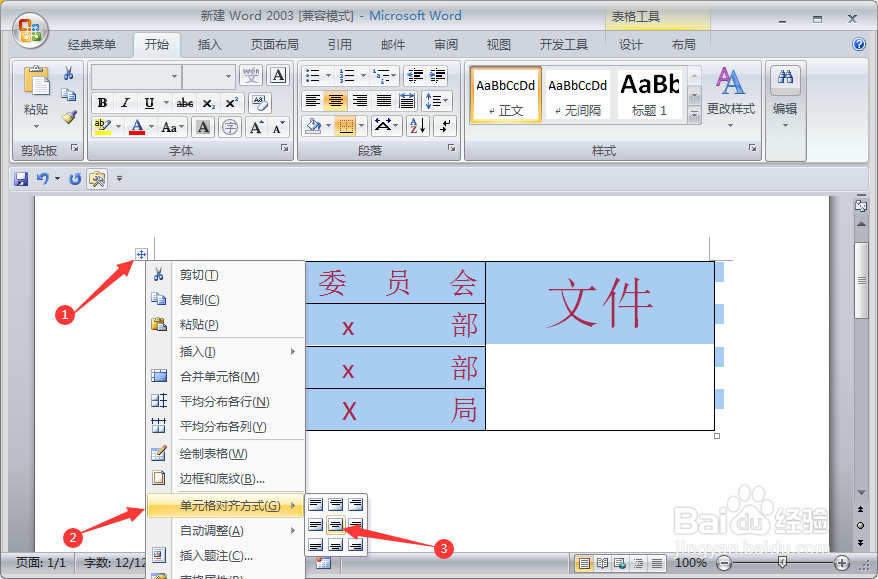Click the center alignment icon in paragraph group
The width and height of the screenshot is (878, 579).
pyautogui.click(x=338, y=101)
